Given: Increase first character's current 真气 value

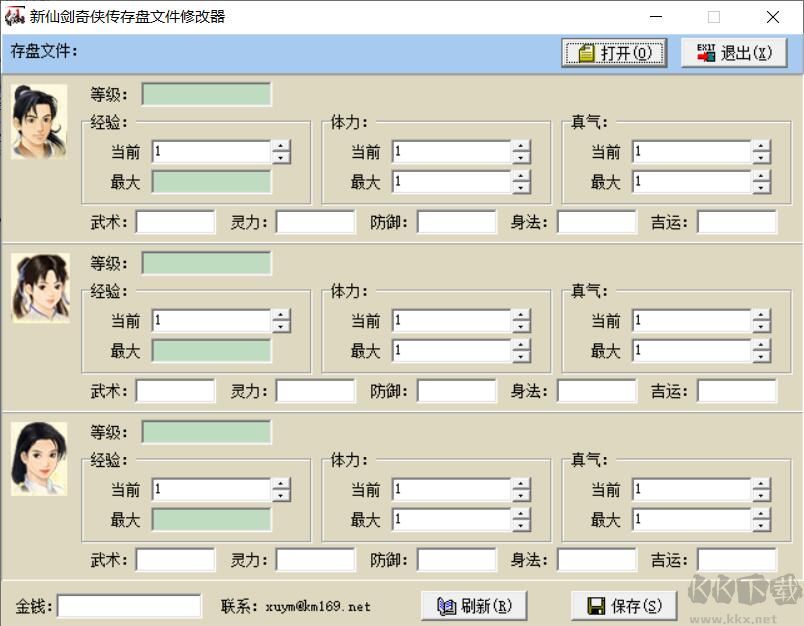Looking at the screenshot, I should pos(761,146).
